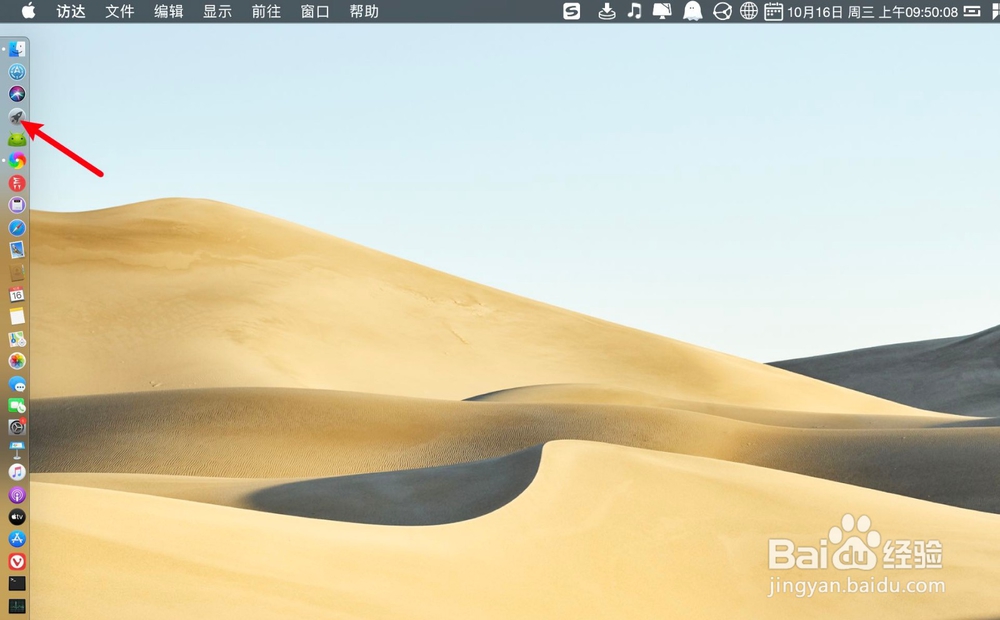Open Podcasts app in Dock
This screenshot has width=1000, height=620.
coord(17,495)
